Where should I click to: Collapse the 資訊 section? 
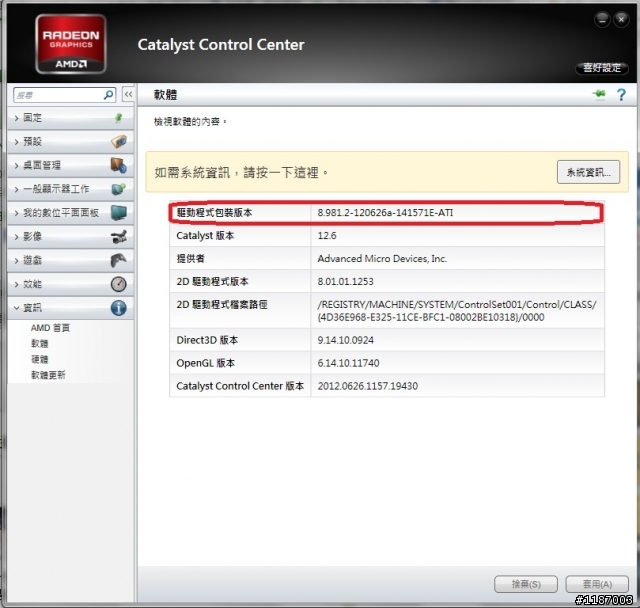70,308
